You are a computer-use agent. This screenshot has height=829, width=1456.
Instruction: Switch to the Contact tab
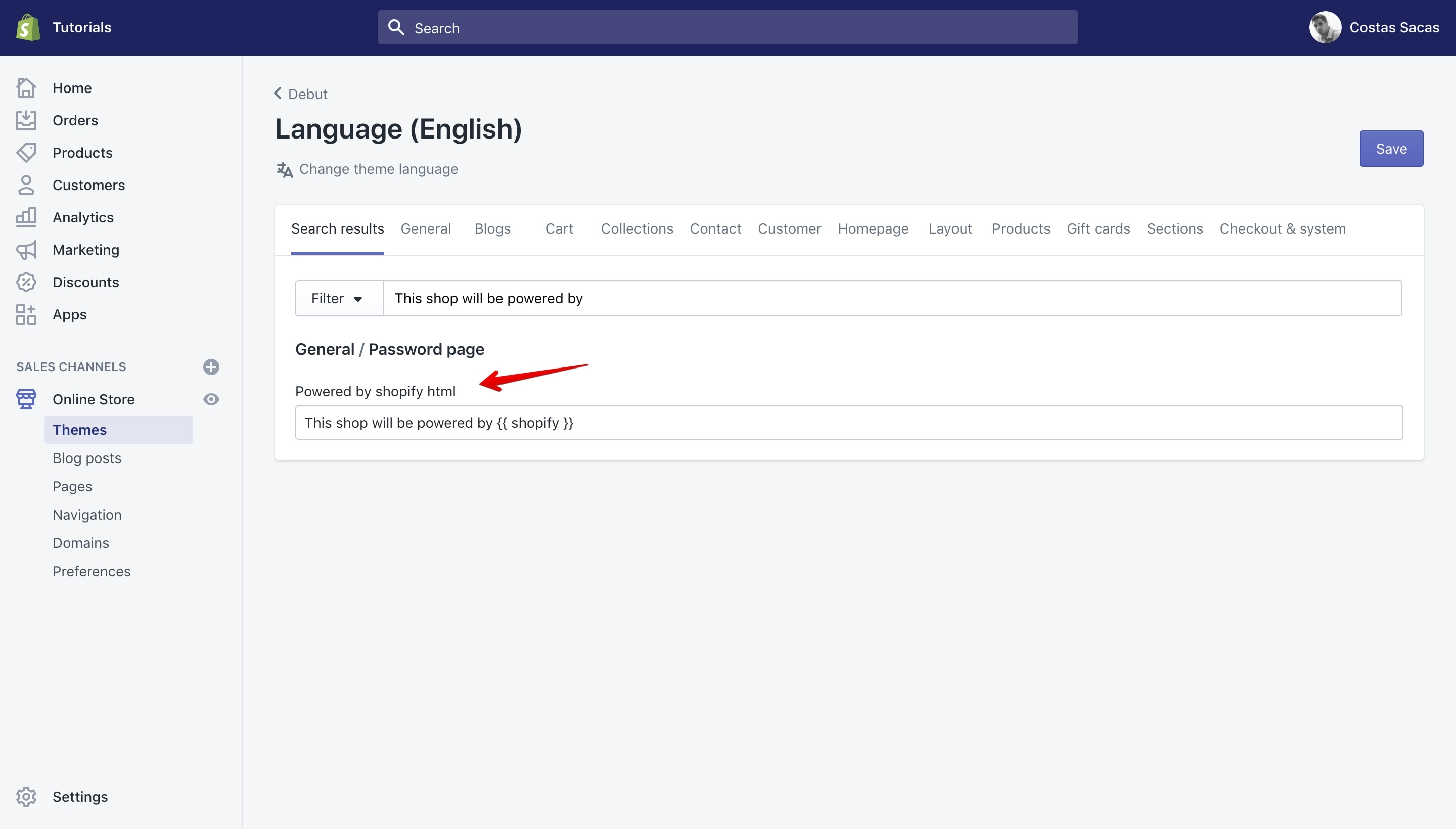tap(716, 229)
